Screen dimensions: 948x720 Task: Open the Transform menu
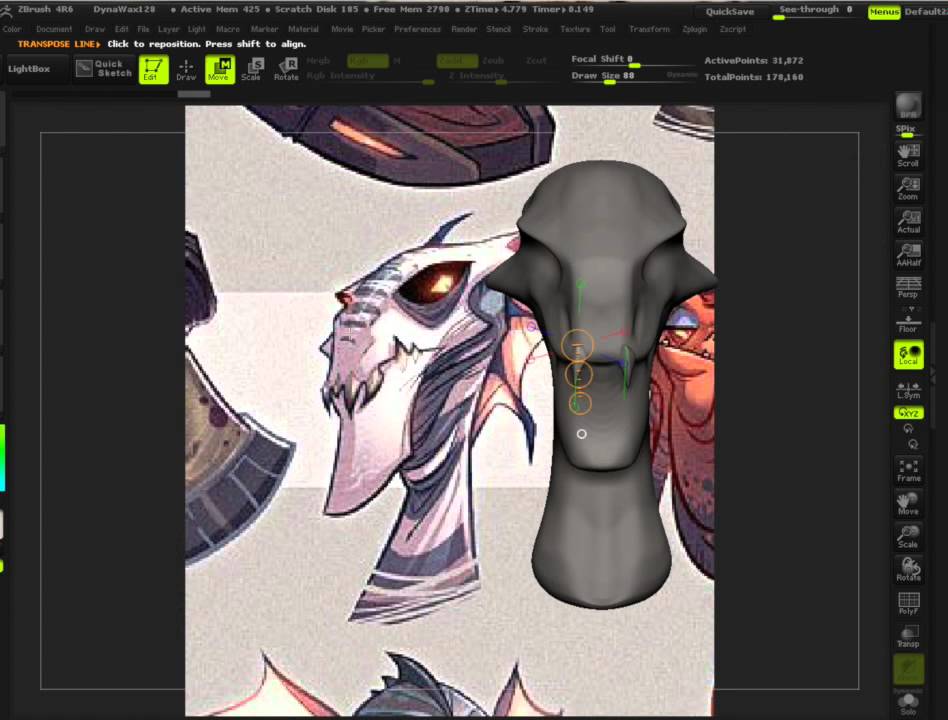(649, 29)
